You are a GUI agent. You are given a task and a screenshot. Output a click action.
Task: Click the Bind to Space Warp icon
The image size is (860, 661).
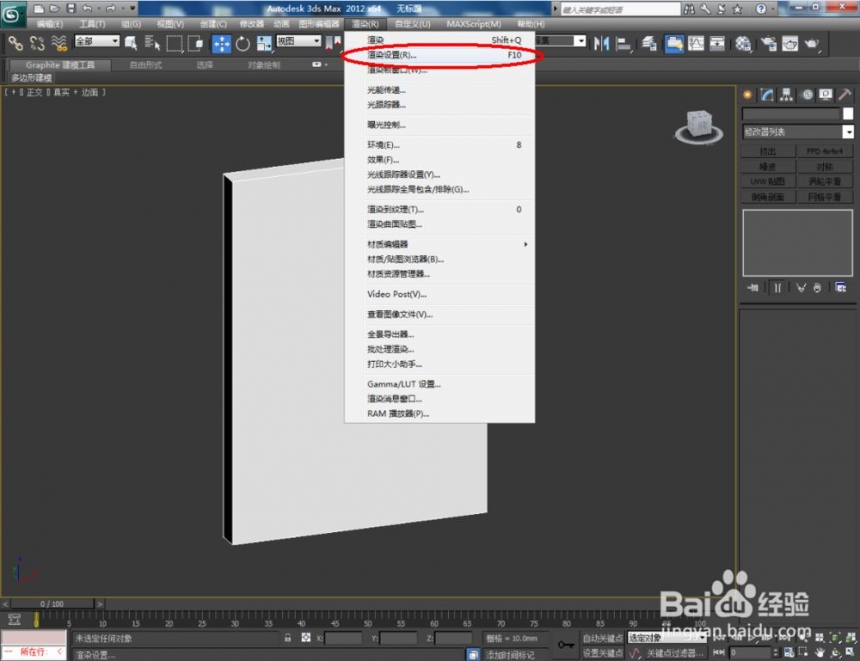pos(59,43)
